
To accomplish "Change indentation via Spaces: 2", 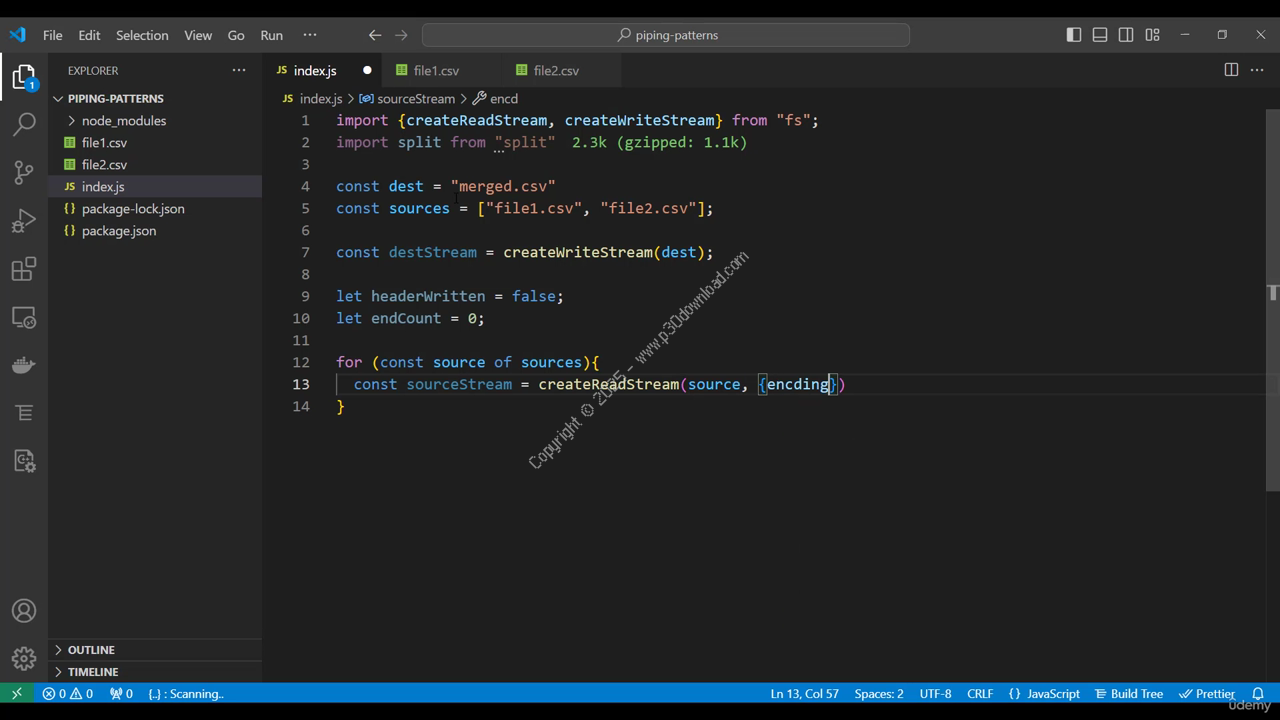I will [879, 693].
